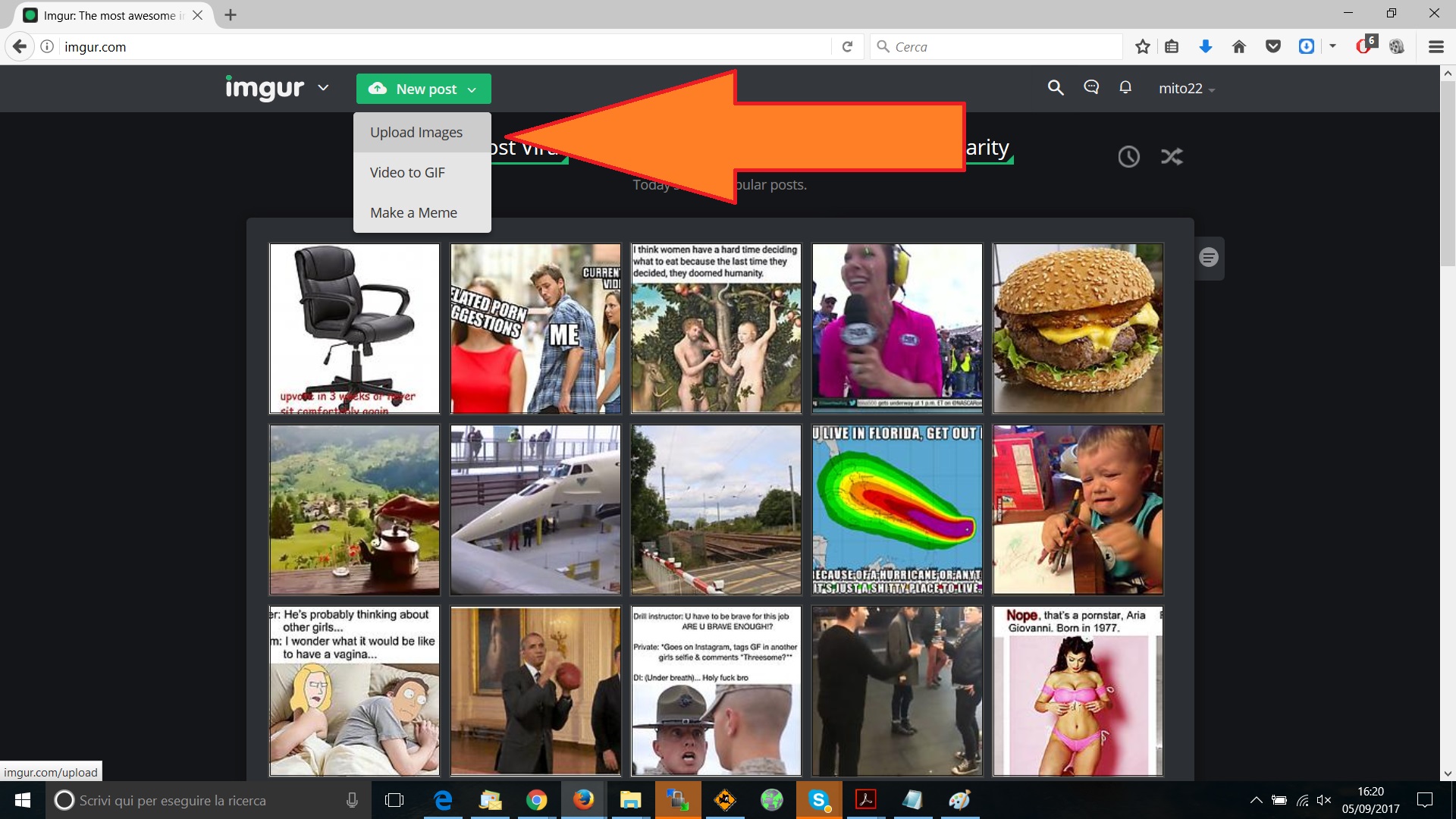Viewport: 1456px width, 819px height.
Task: Open the man holding basketball thumbnail
Action: point(535,691)
